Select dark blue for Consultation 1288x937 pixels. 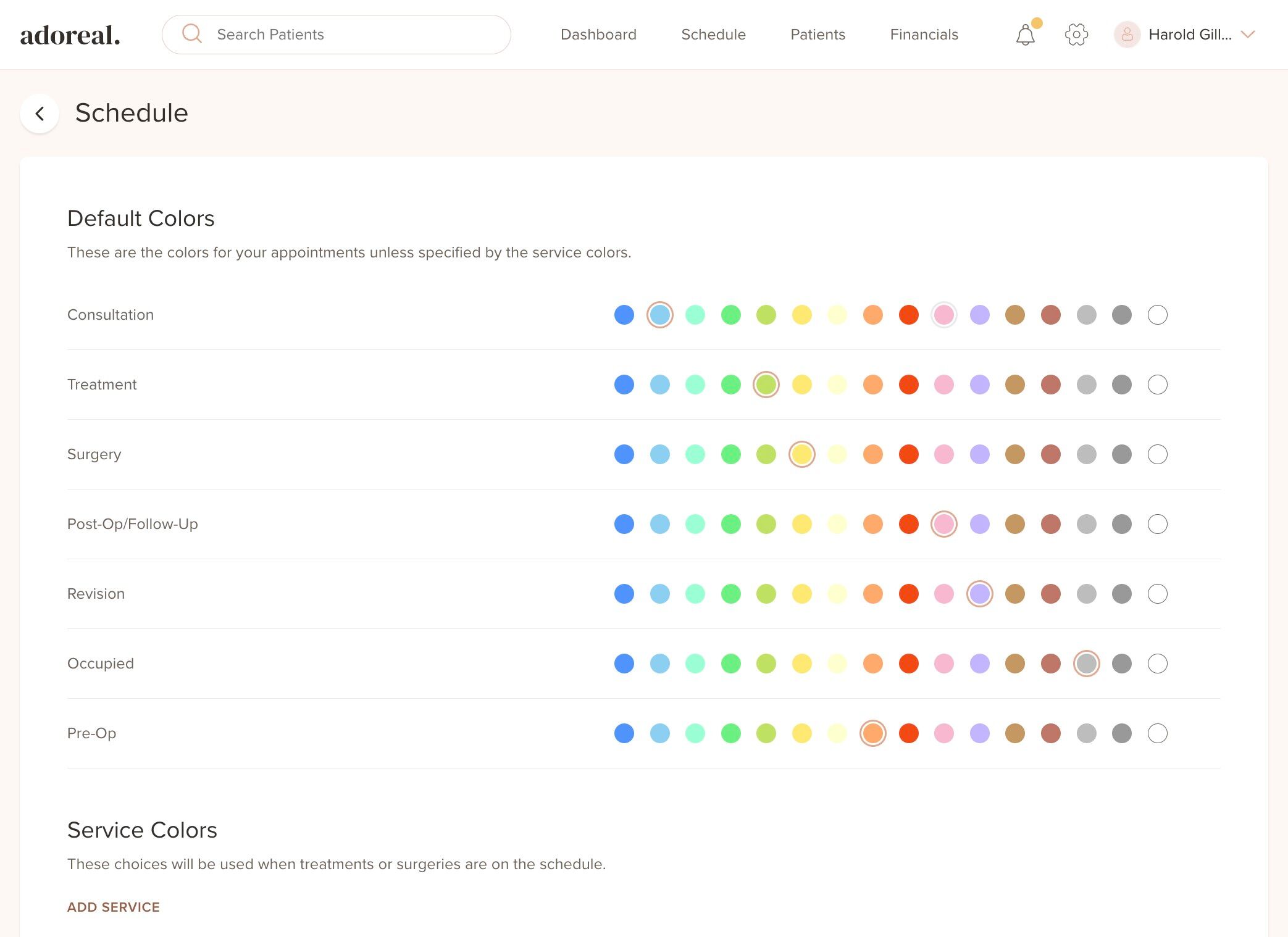click(624, 315)
